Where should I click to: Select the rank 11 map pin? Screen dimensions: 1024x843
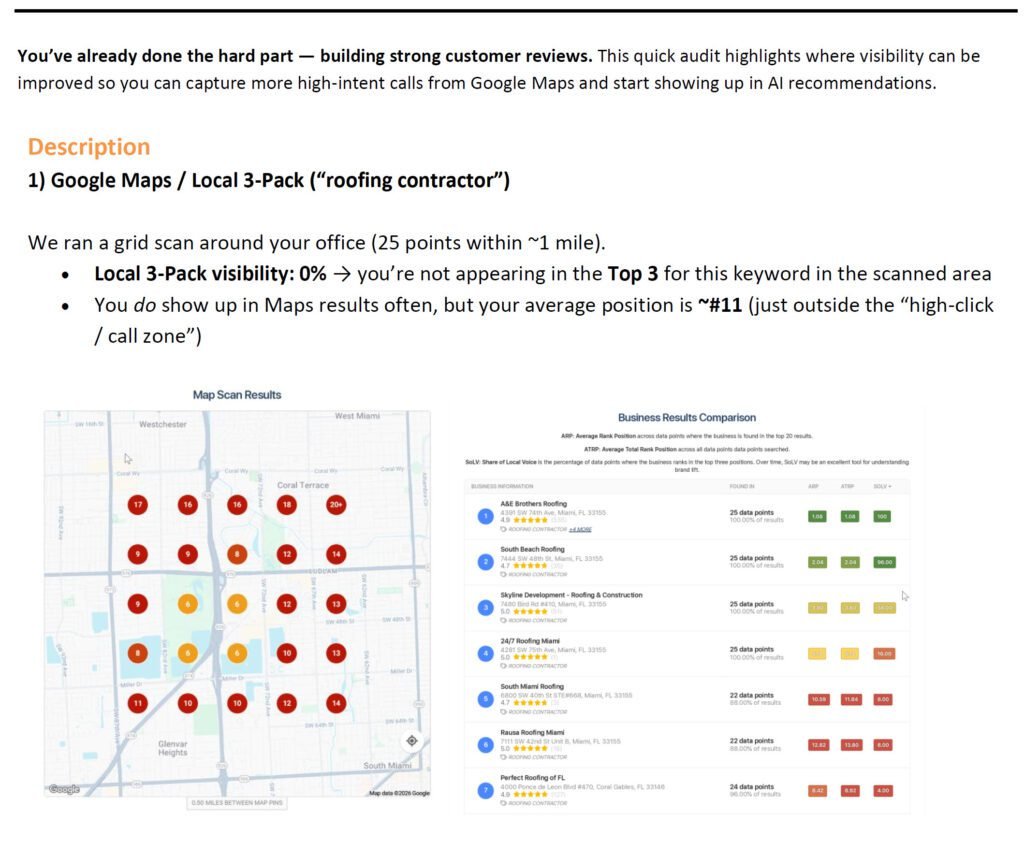[x=137, y=703]
